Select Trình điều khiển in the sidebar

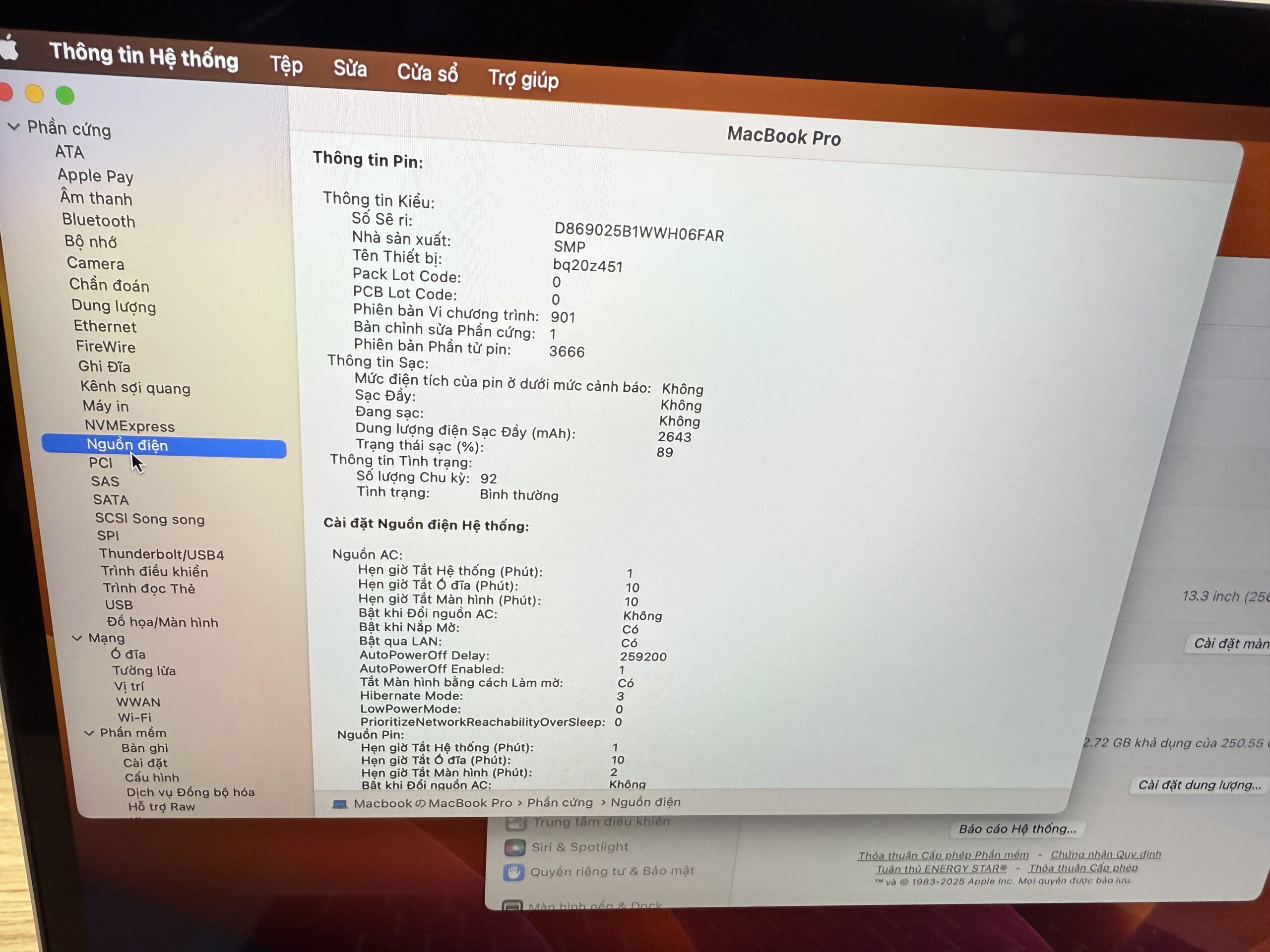click(x=154, y=572)
